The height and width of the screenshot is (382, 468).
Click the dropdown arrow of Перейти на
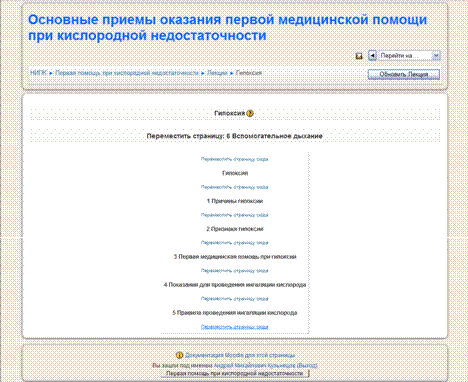pyautogui.click(x=436, y=56)
